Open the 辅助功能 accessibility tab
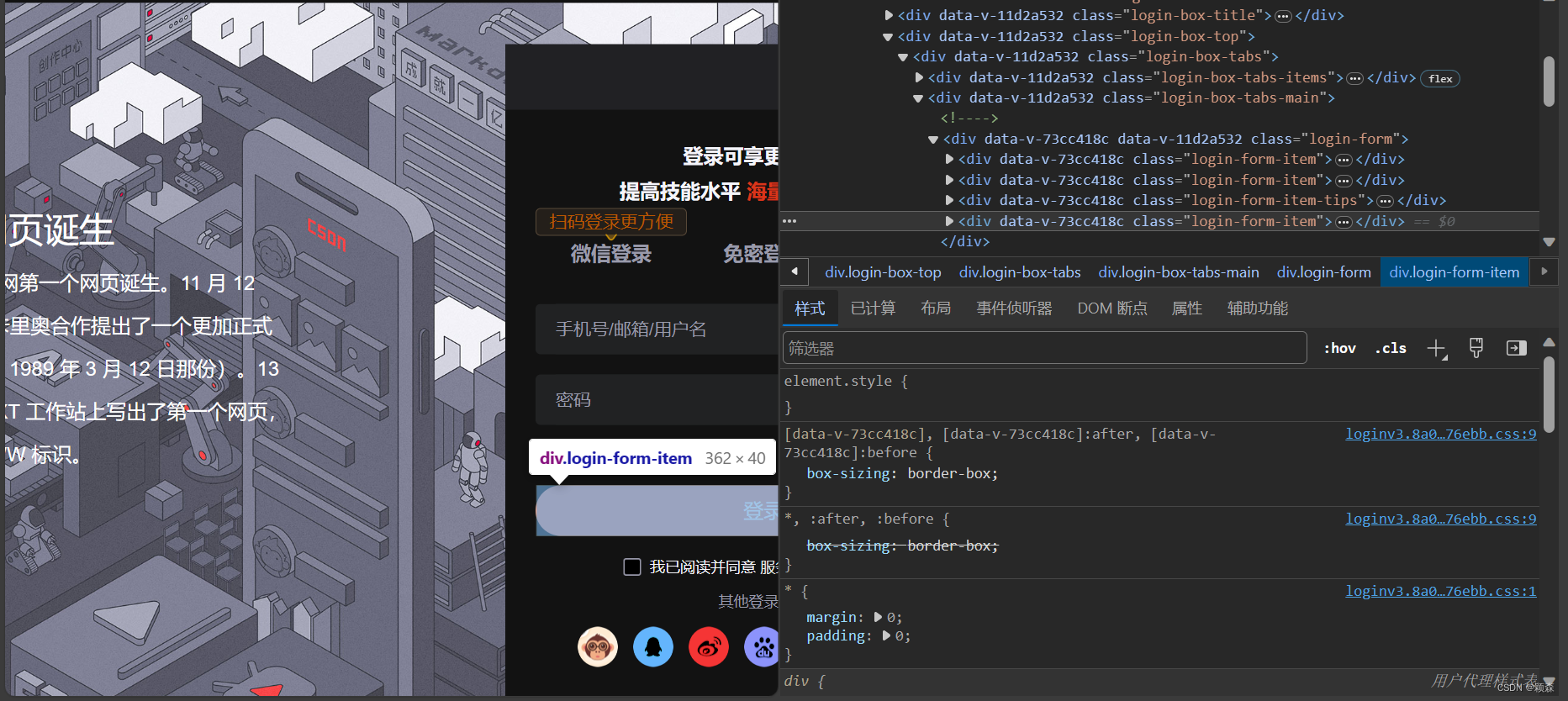1568x701 pixels. [x=1257, y=308]
